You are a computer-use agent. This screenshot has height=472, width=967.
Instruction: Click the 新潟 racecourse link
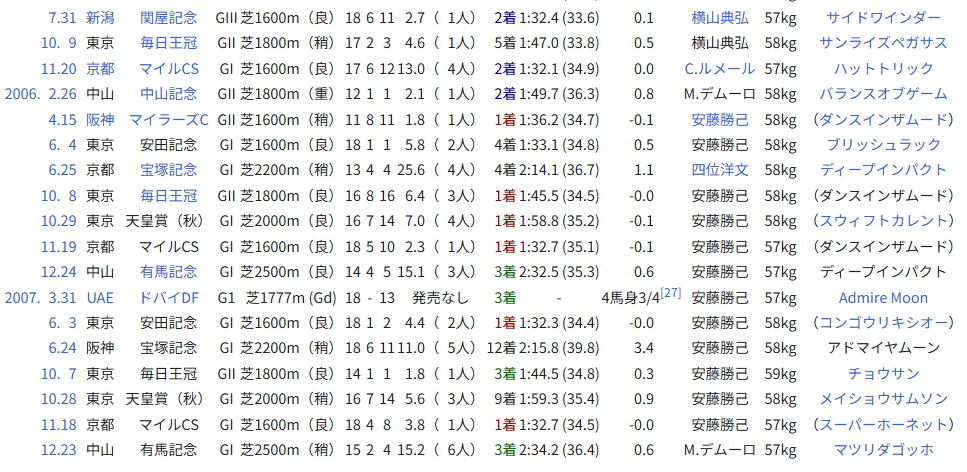coord(99,18)
